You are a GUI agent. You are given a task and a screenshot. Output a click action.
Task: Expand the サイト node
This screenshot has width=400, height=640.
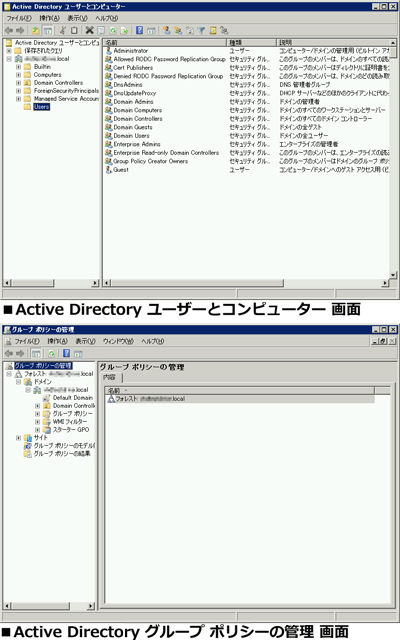(18, 438)
